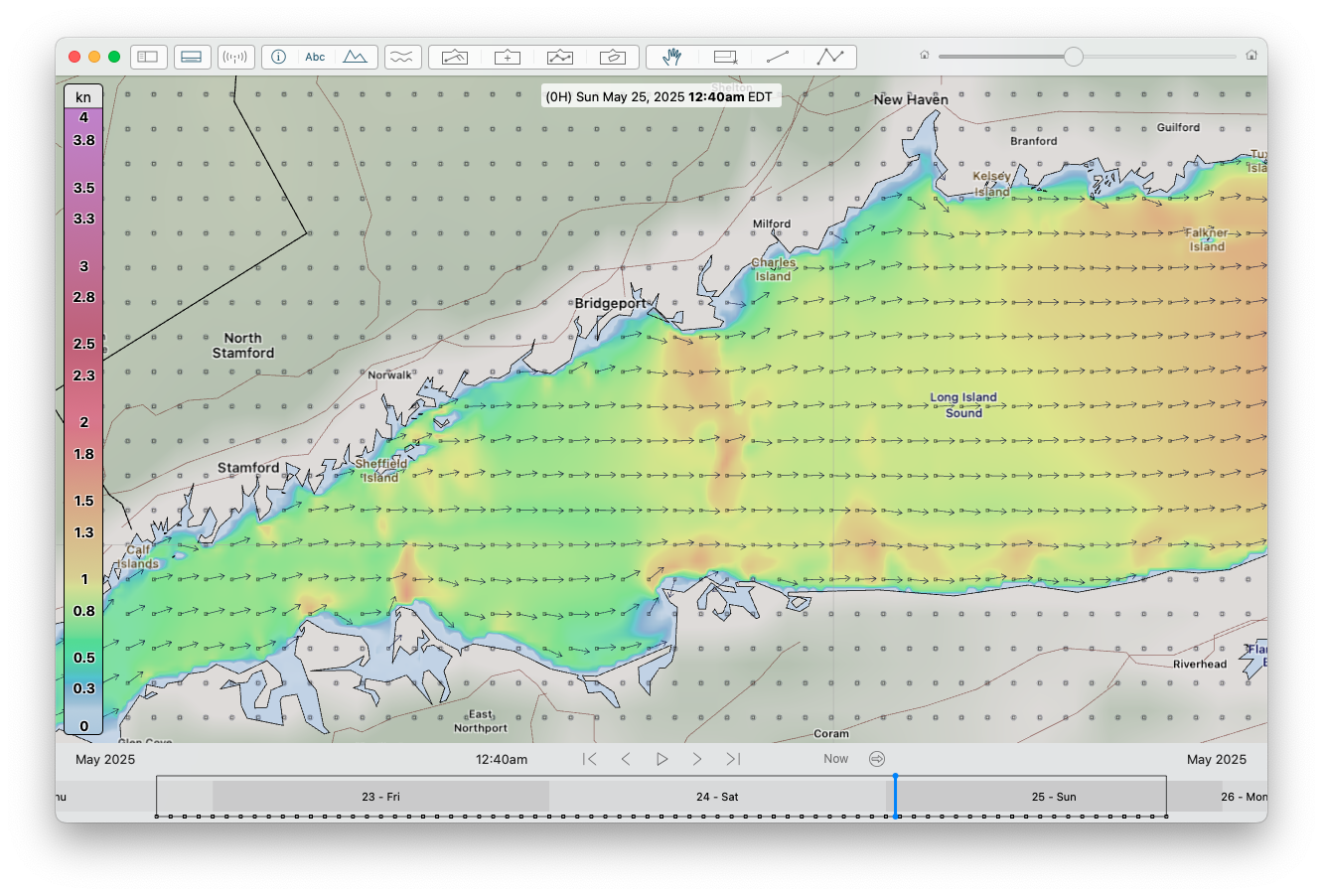Select the first chart route tool
This screenshot has width=1323, height=896.
455,57
